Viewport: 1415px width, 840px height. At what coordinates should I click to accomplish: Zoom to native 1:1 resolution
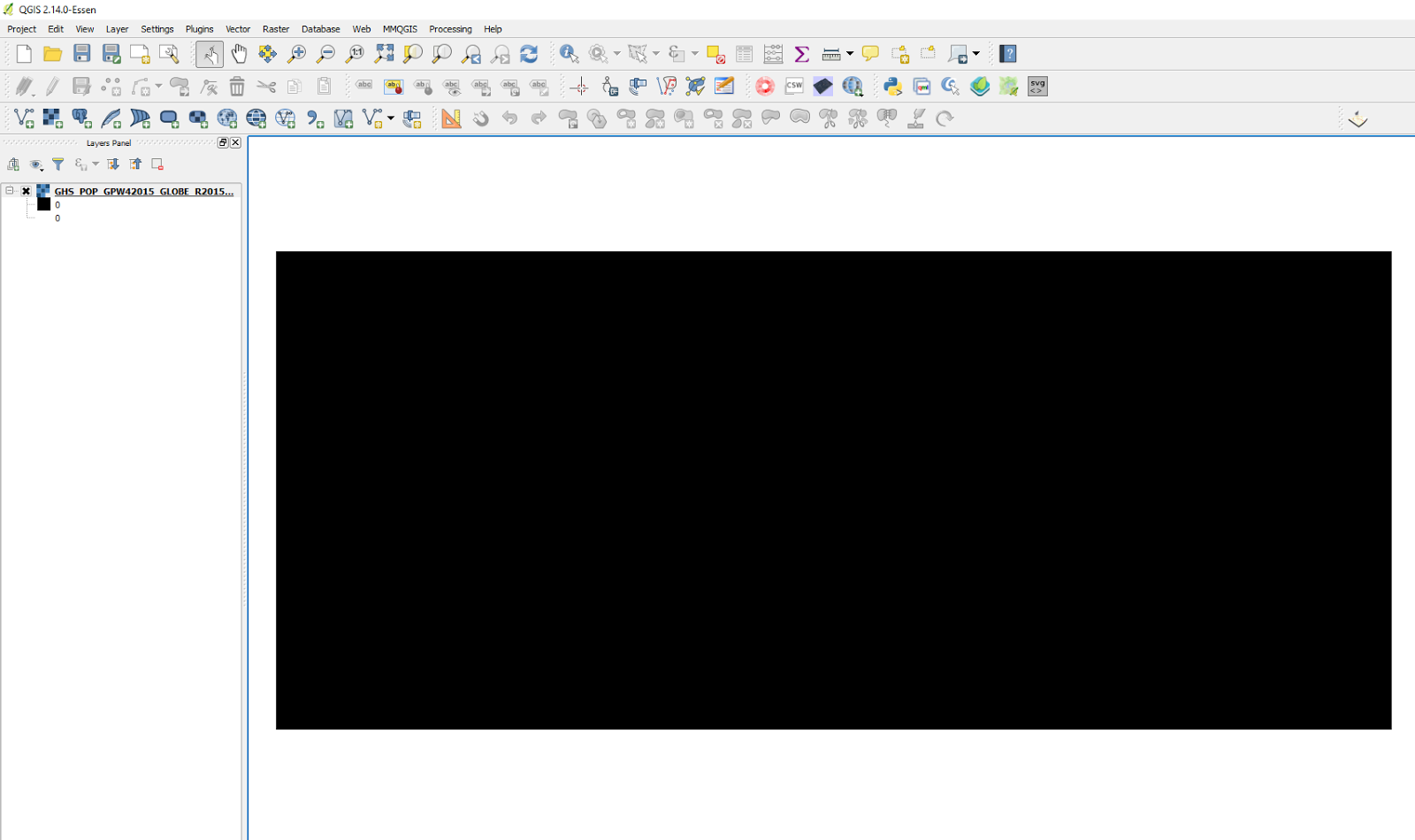coord(356,54)
